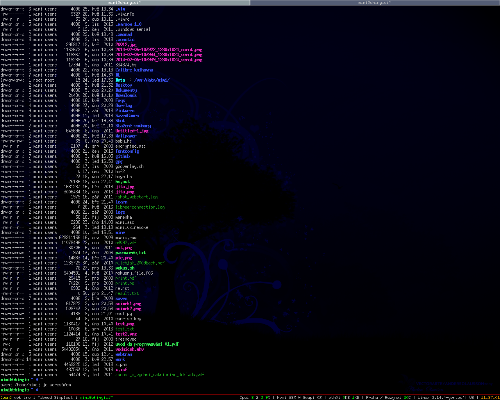Click the bold green .pdf file name
The height and width of the screenshot is (400, 500).
click(147, 344)
